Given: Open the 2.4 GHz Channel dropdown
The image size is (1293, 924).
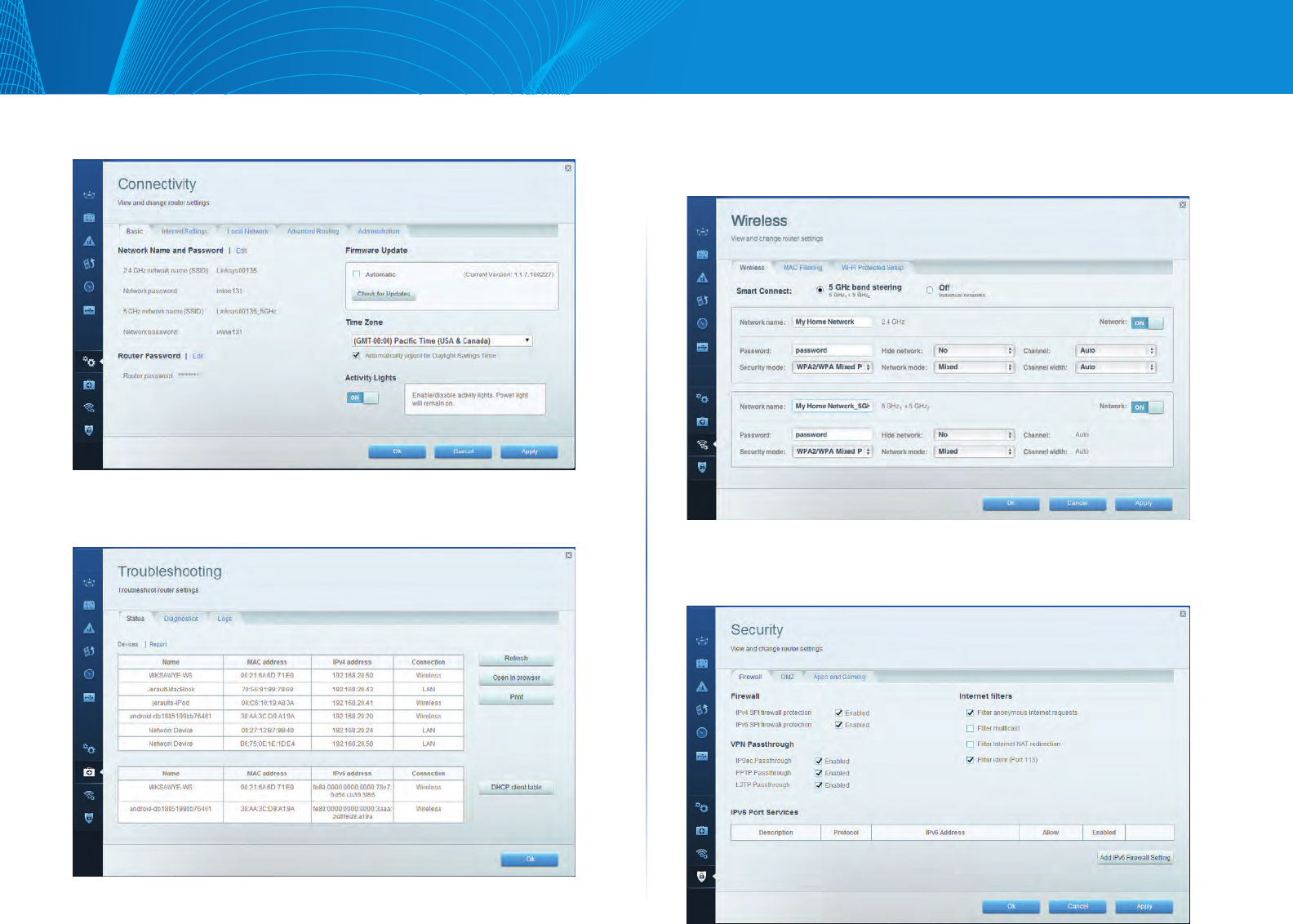Looking at the screenshot, I should 1116,350.
